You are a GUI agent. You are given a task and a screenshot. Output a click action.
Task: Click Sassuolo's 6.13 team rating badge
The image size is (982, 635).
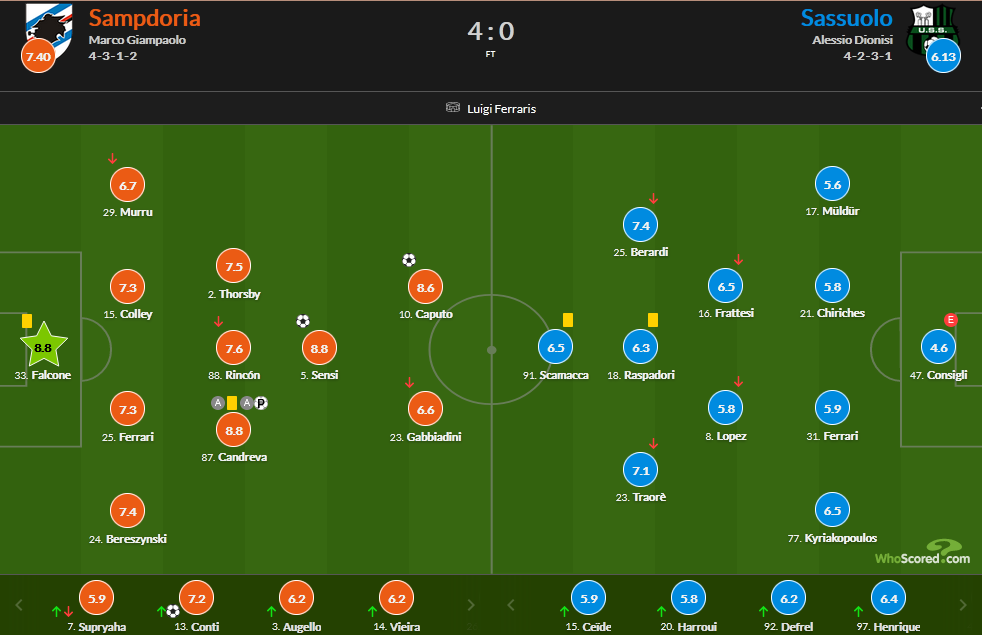click(944, 57)
